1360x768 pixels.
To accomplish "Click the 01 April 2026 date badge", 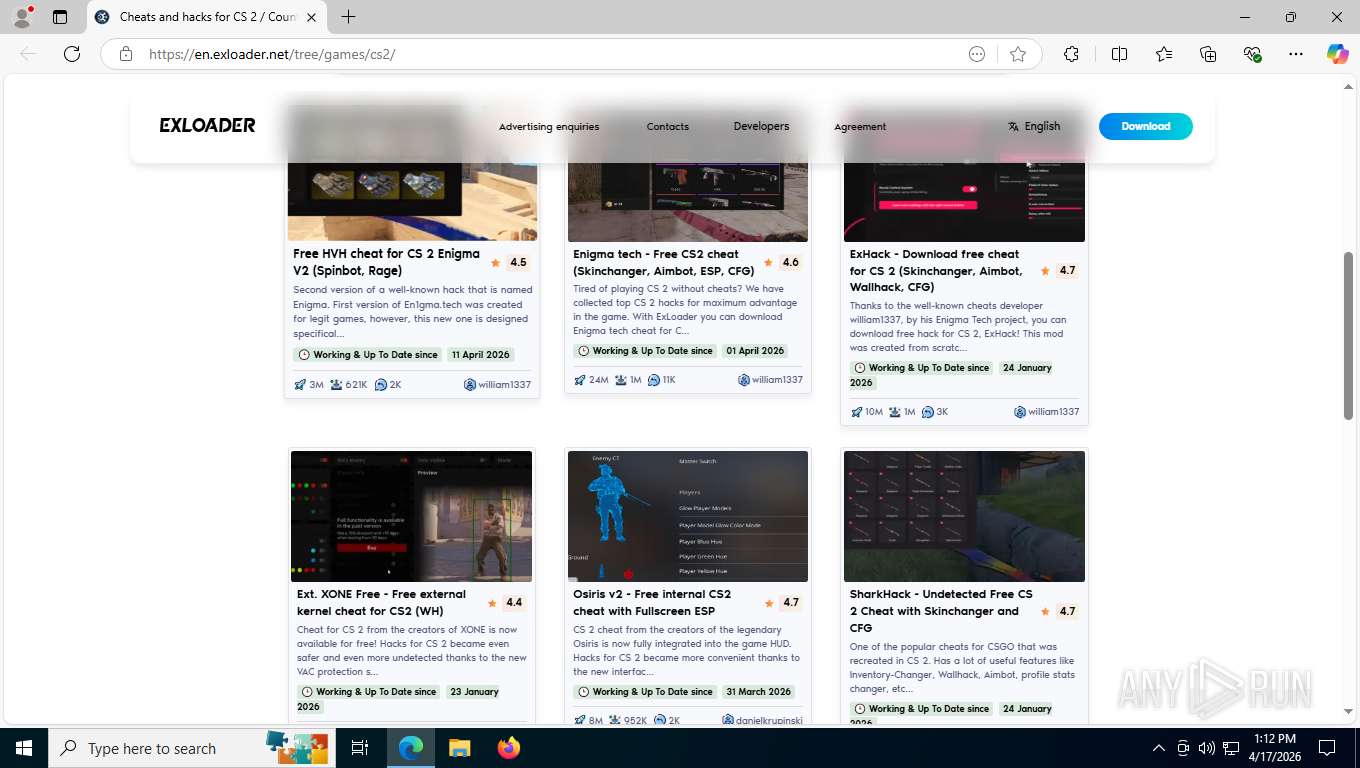I will pyautogui.click(x=755, y=351).
